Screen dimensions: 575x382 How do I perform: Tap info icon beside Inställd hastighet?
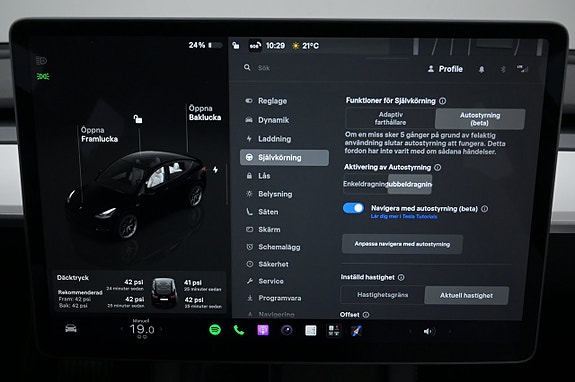(401, 277)
